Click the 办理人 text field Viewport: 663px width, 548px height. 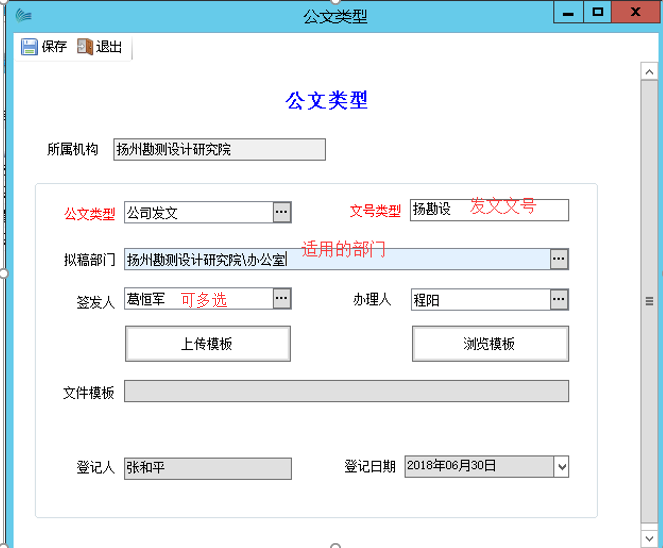click(478, 299)
